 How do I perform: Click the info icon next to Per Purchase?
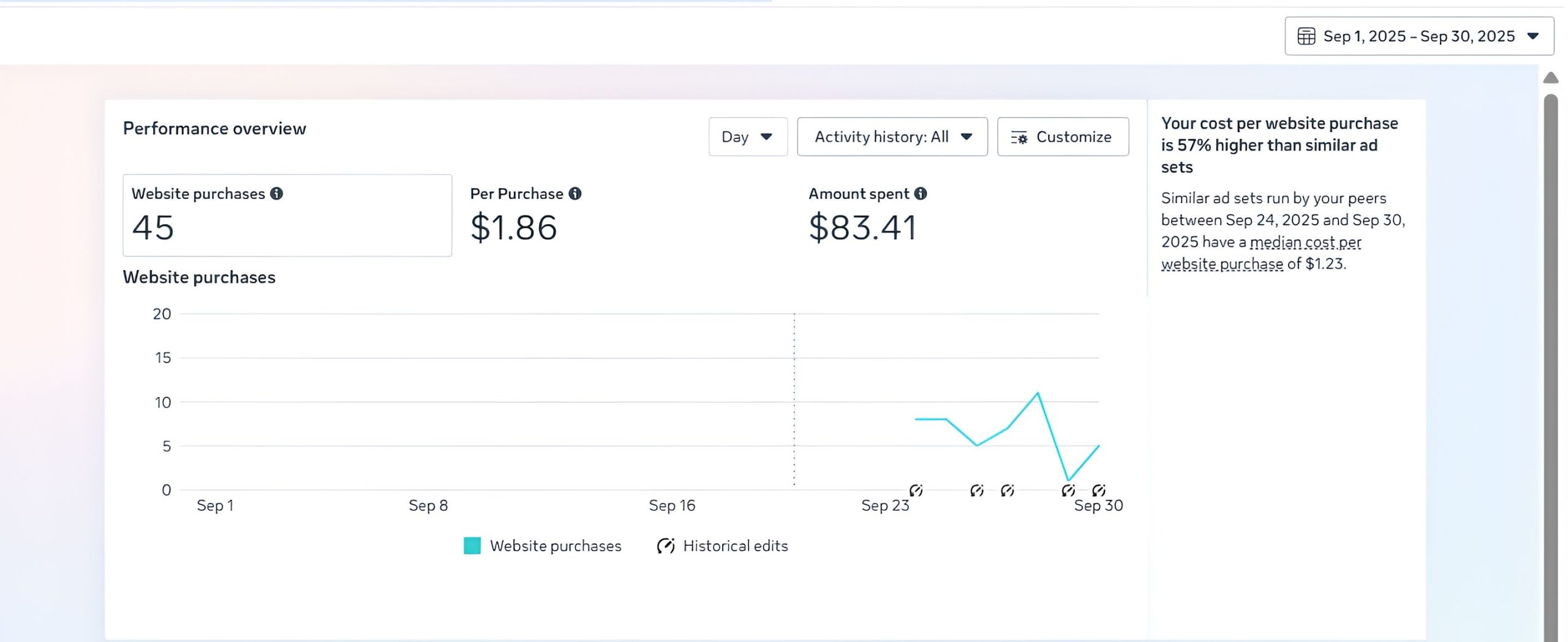[575, 194]
